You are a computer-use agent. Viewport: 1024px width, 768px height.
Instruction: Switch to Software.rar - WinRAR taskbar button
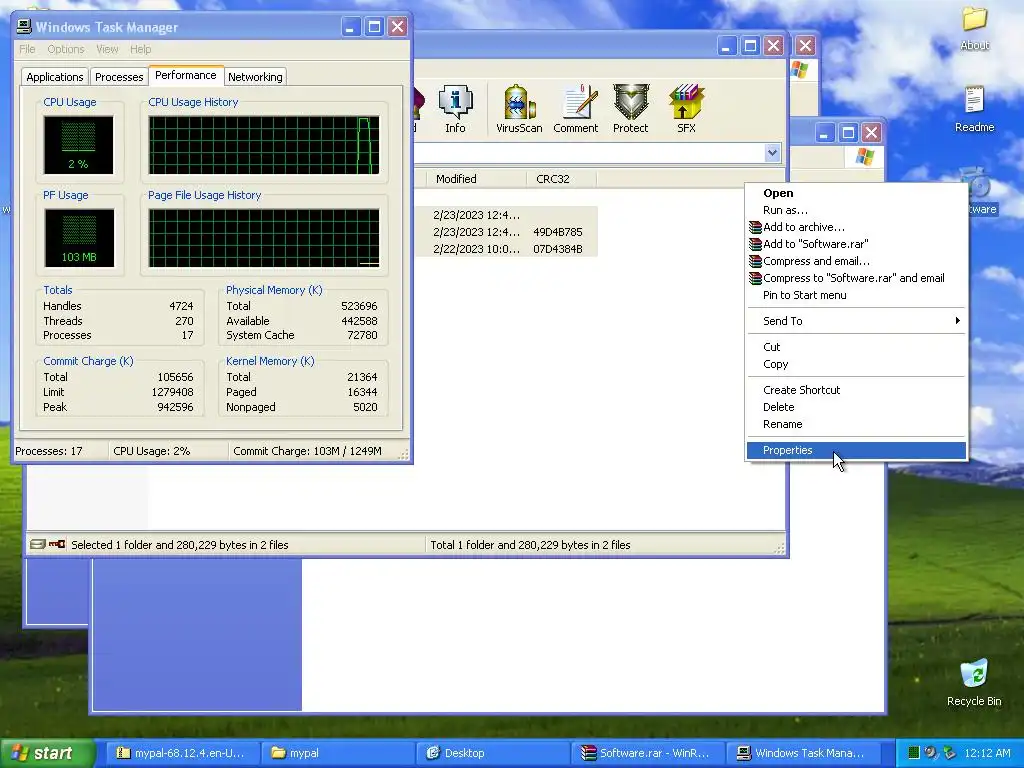[x=648, y=753]
